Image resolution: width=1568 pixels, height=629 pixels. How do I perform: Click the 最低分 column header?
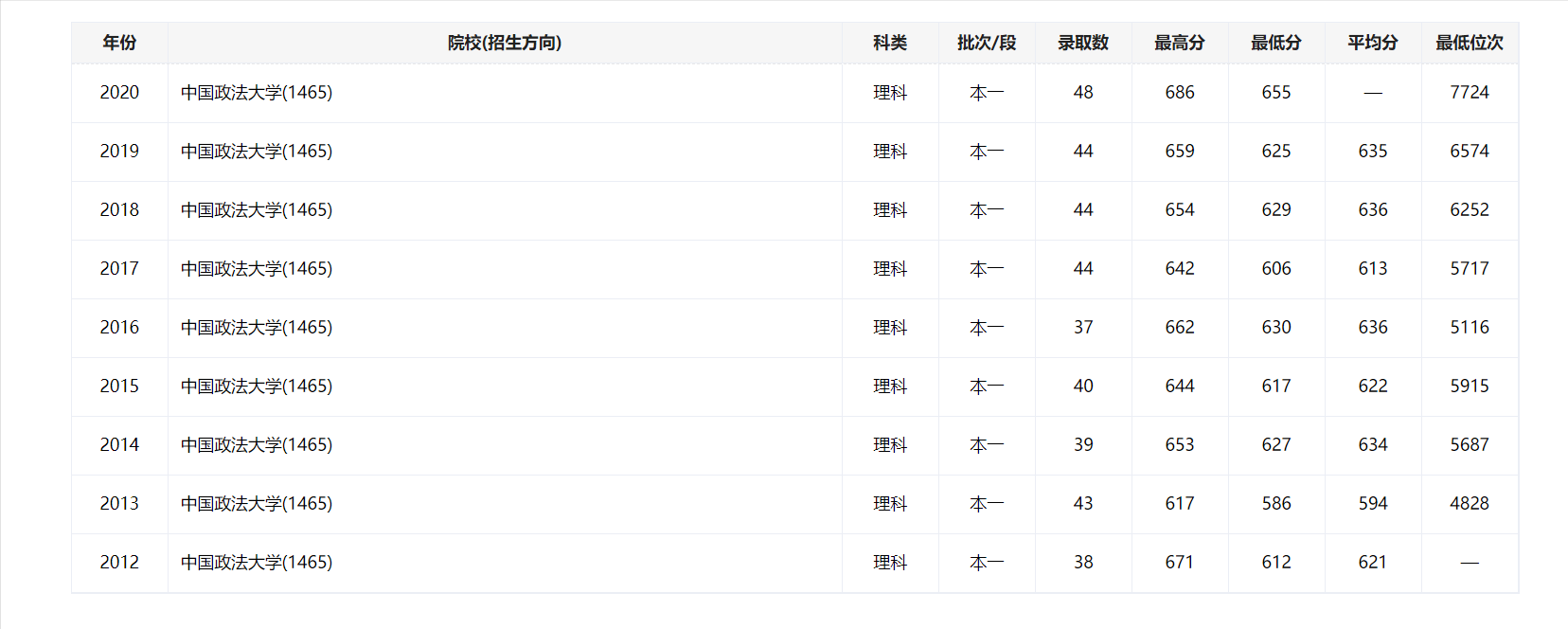click(1276, 43)
